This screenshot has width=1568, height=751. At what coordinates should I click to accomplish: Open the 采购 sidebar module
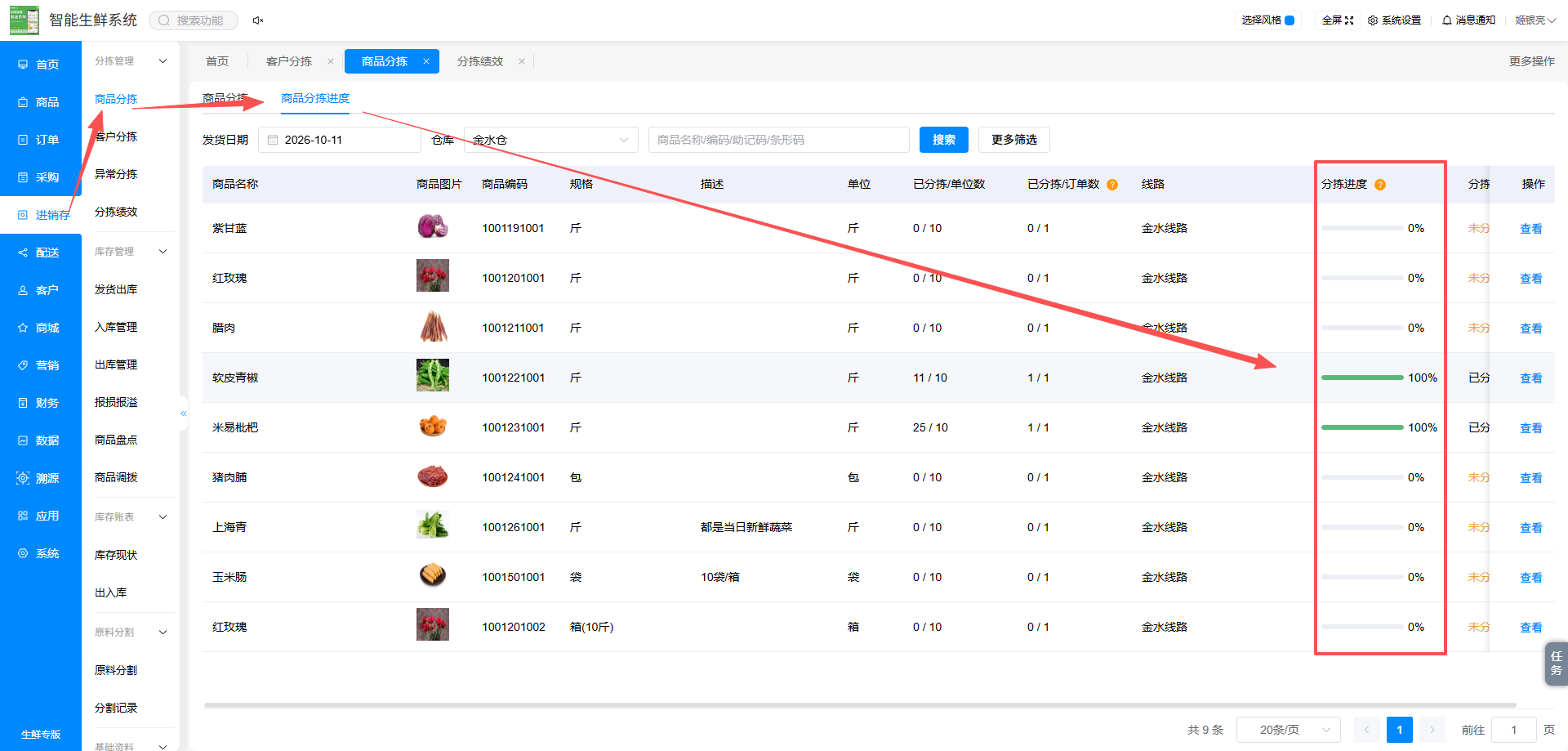tap(41, 177)
